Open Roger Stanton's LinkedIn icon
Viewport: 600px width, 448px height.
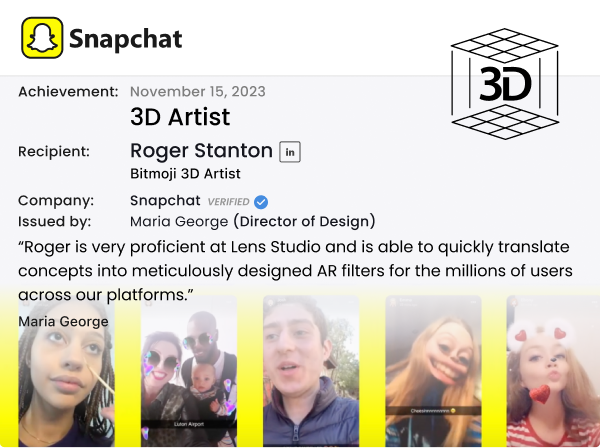coord(290,152)
